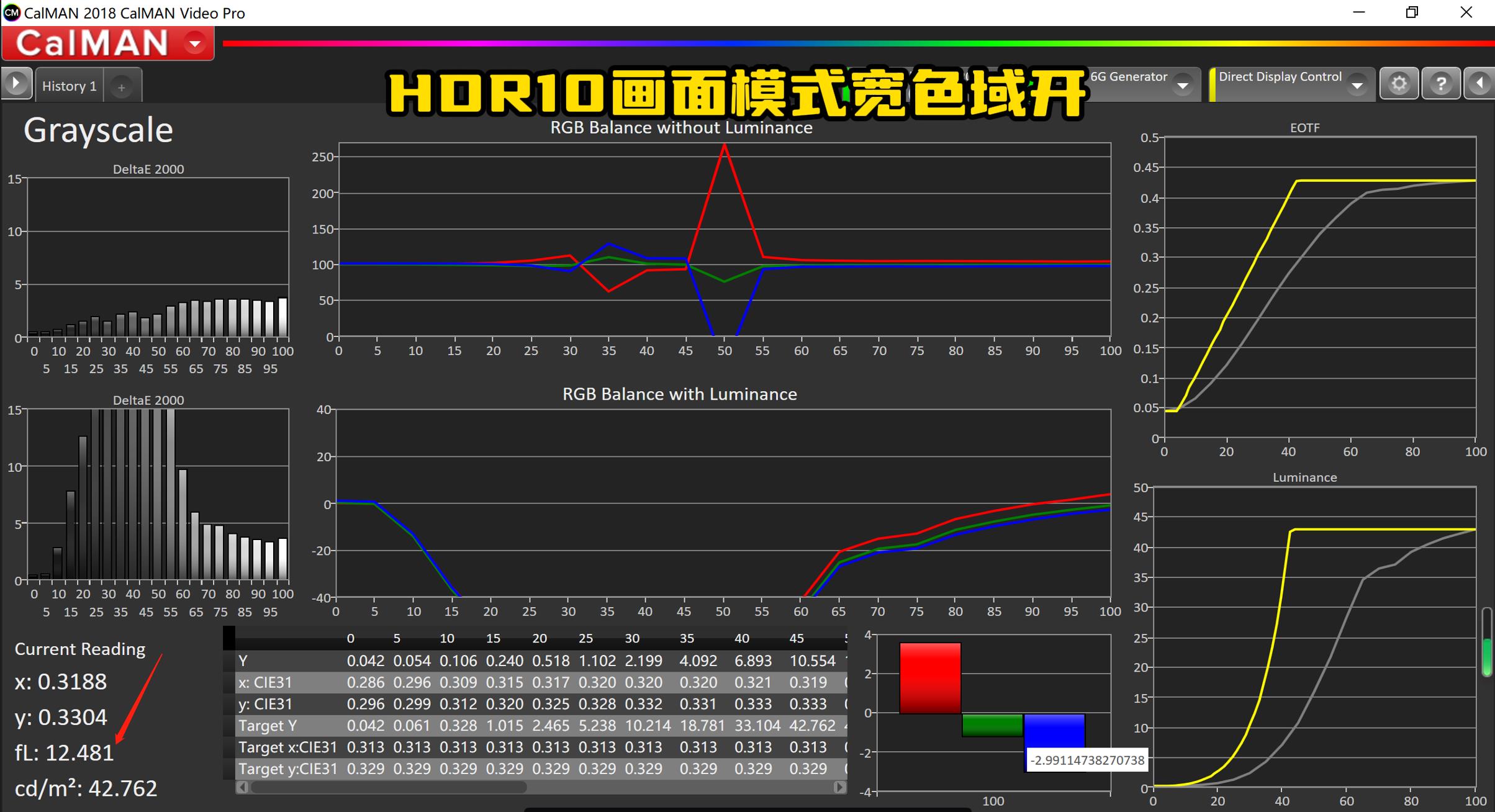Click the tooltip showing -2.99114738270738
Image resolution: width=1495 pixels, height=812 pixels.
click(1086, 759)
